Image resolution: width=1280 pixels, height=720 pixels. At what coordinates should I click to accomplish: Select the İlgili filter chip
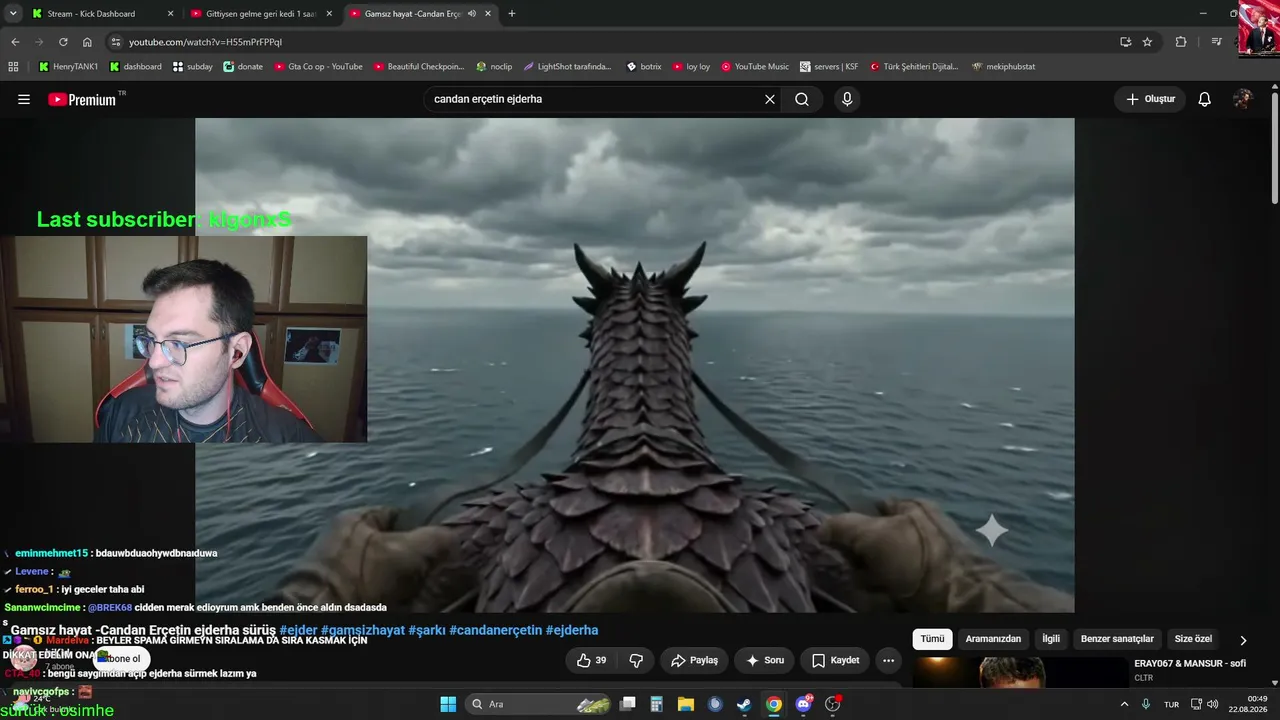(x=1051, y=639)
